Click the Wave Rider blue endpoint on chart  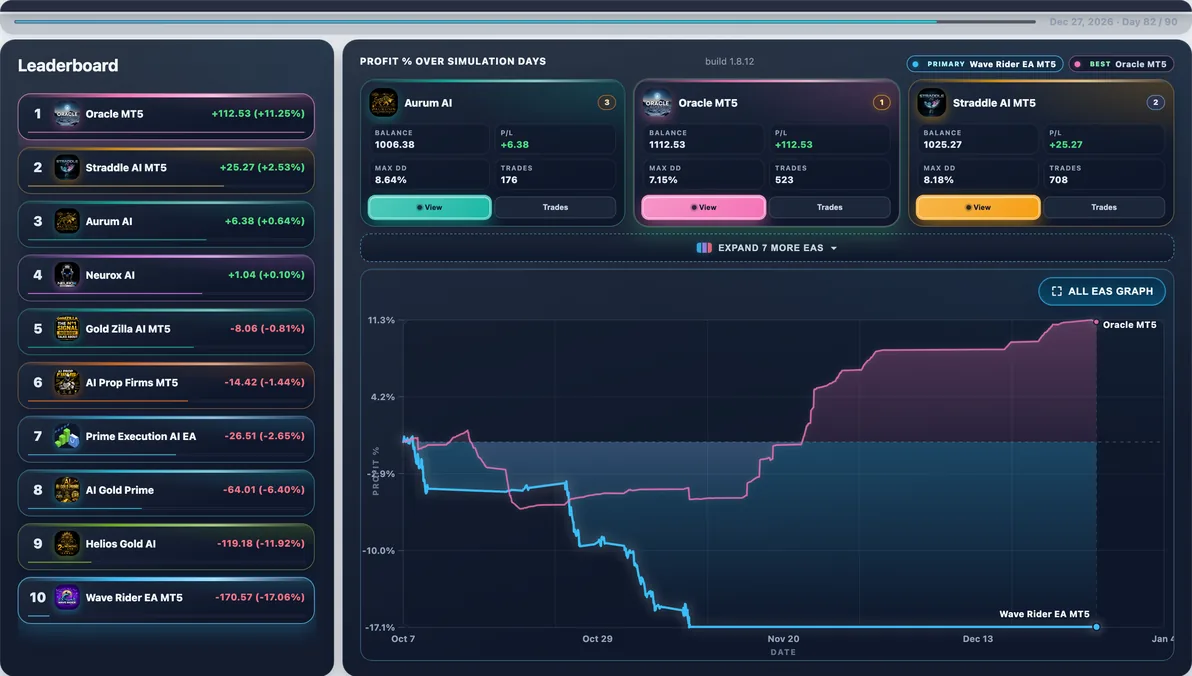(1096, 627)
